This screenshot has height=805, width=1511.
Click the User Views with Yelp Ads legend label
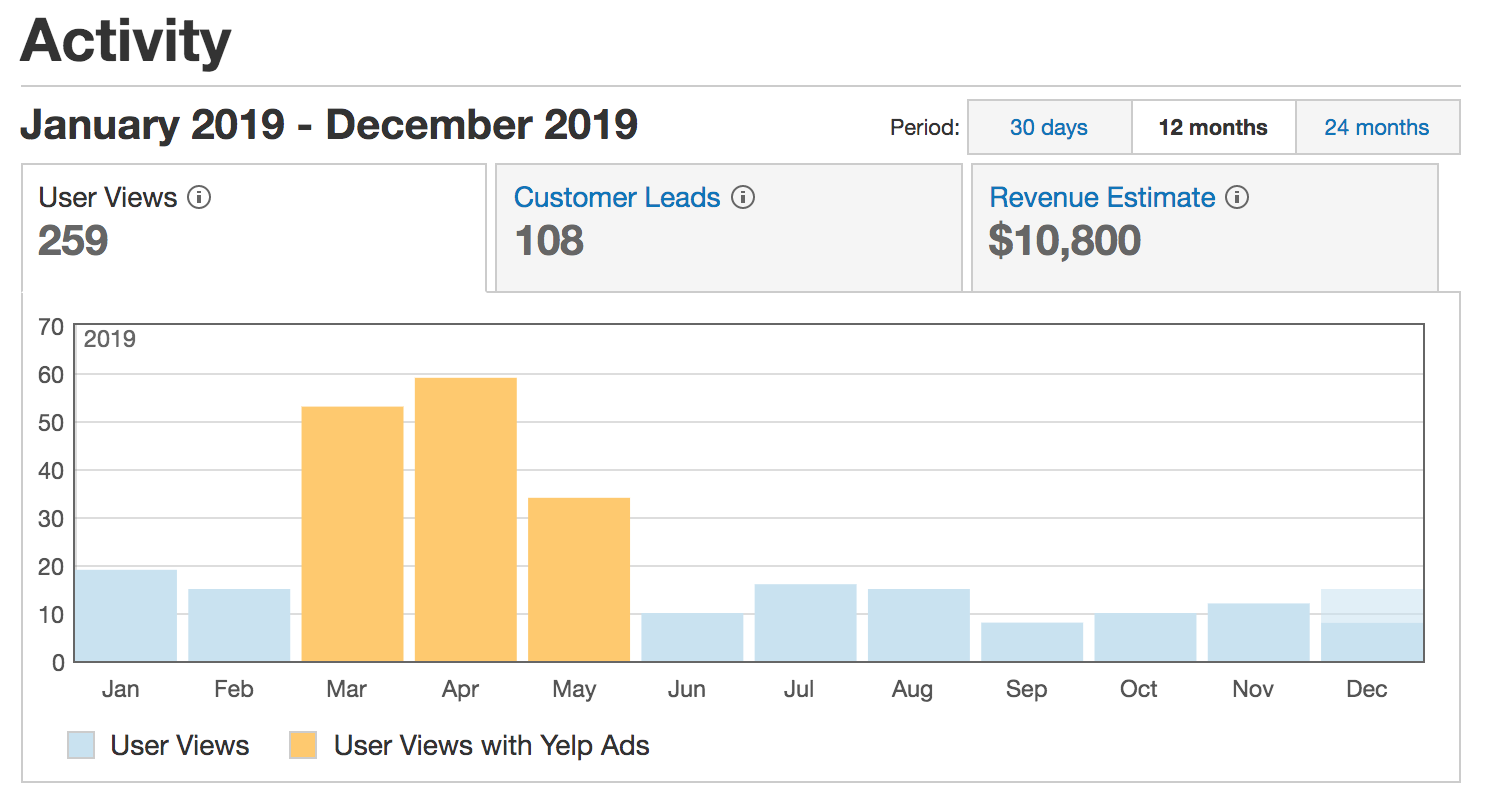point(491,745)
